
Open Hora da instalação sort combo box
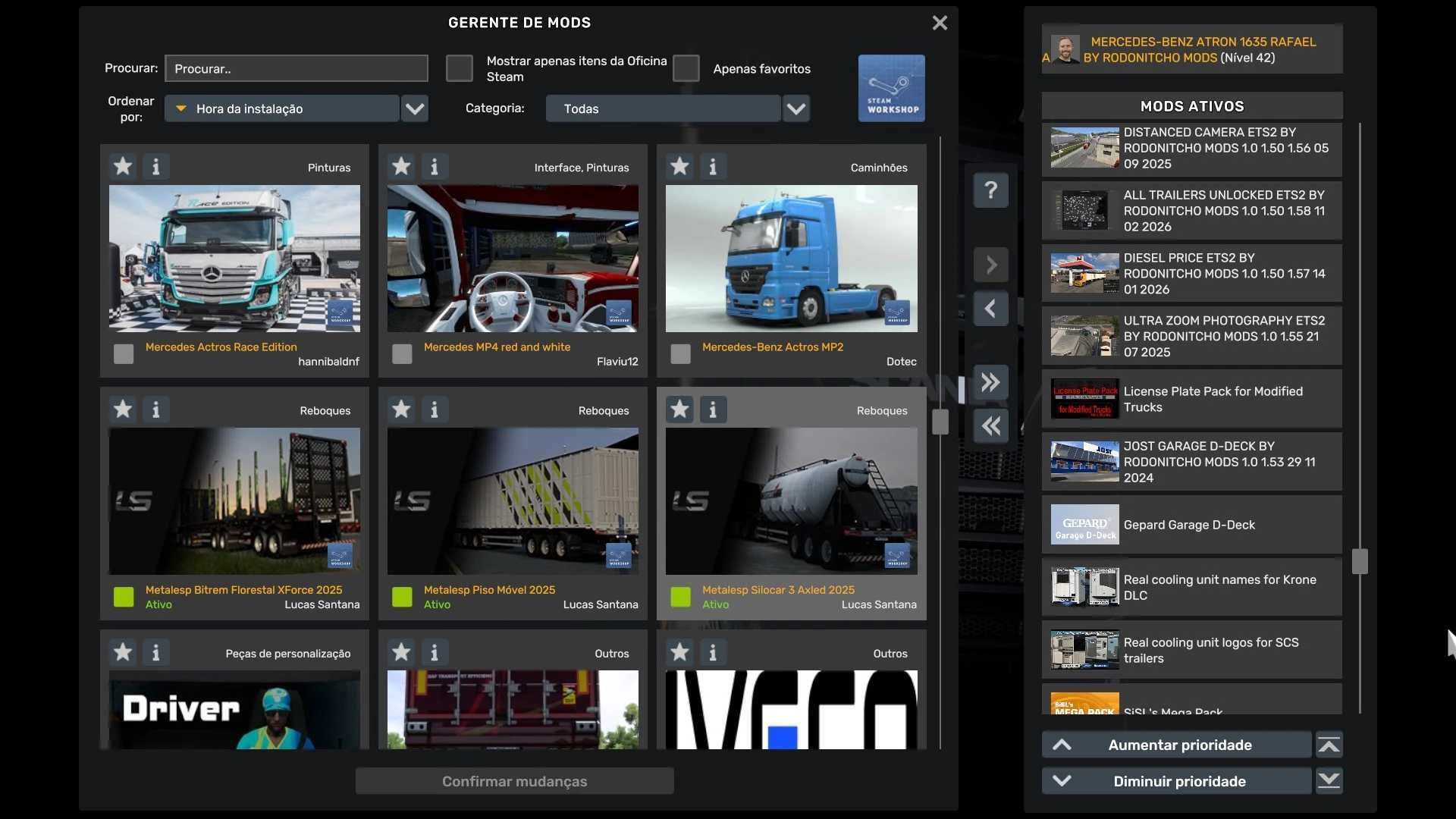(282, 108)
